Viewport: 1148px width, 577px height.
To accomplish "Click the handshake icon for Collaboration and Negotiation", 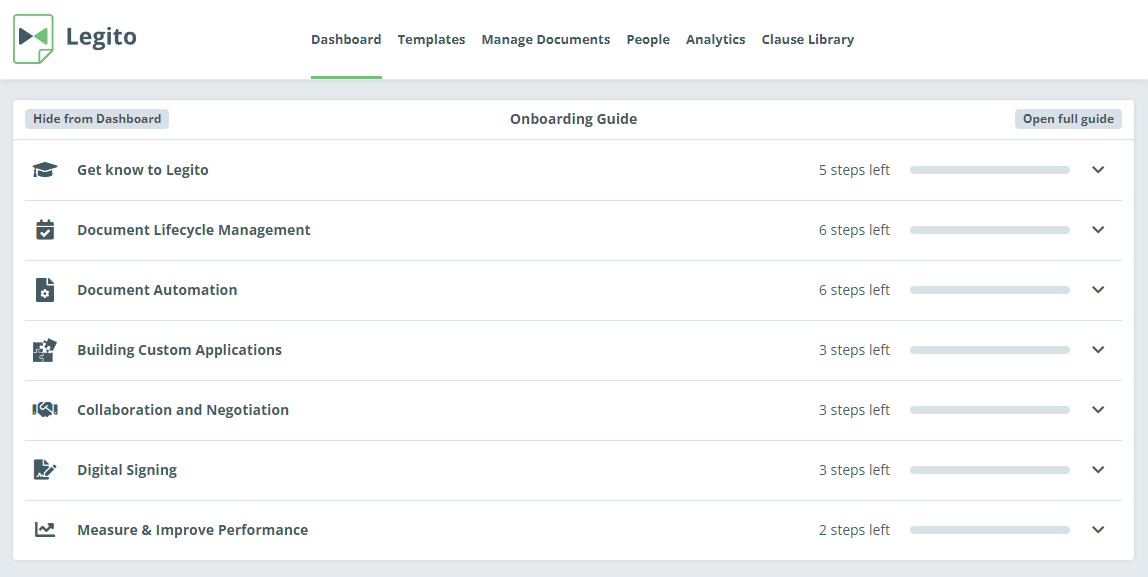I will pos(45,410).
